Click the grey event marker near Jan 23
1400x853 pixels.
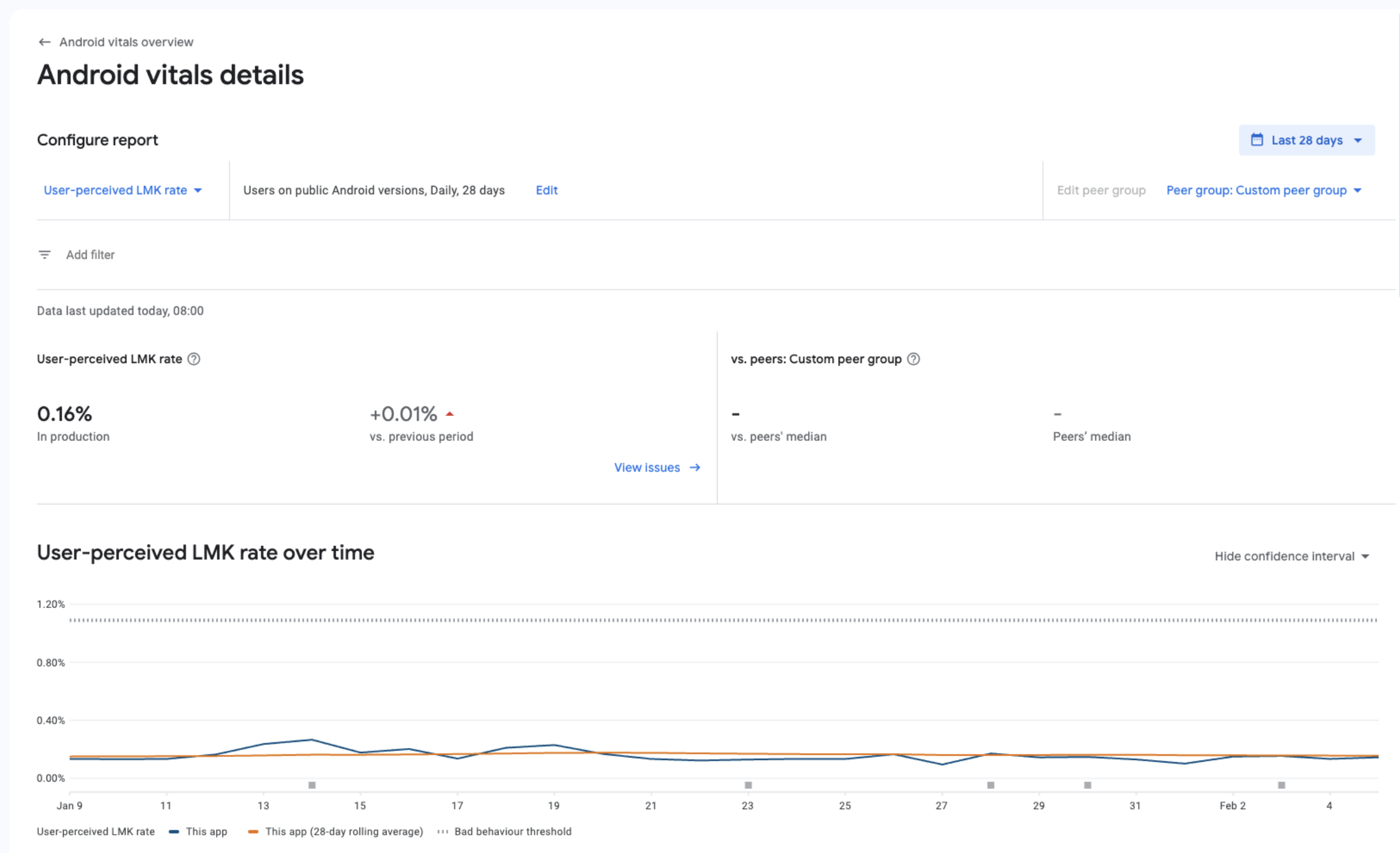click(748, 785)
